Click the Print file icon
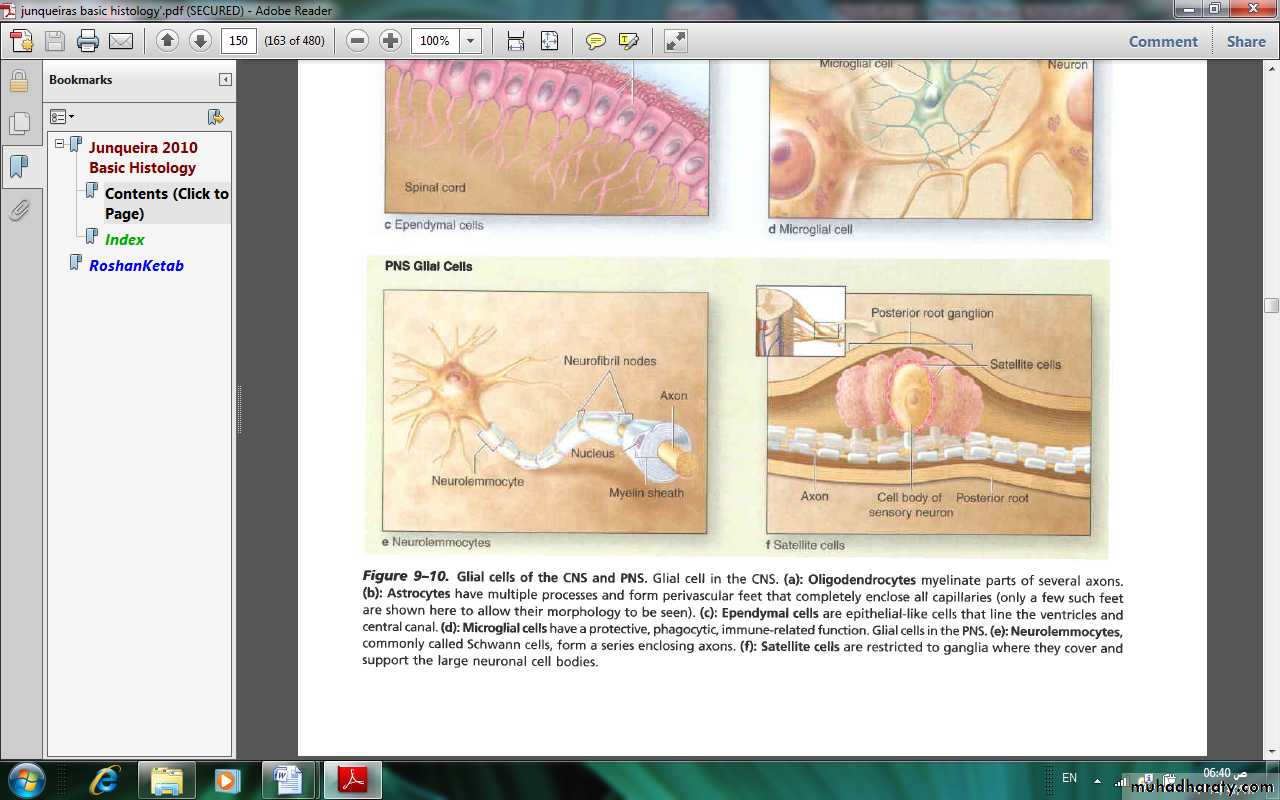Screen dimensions: 1280x800 (88, 41)
